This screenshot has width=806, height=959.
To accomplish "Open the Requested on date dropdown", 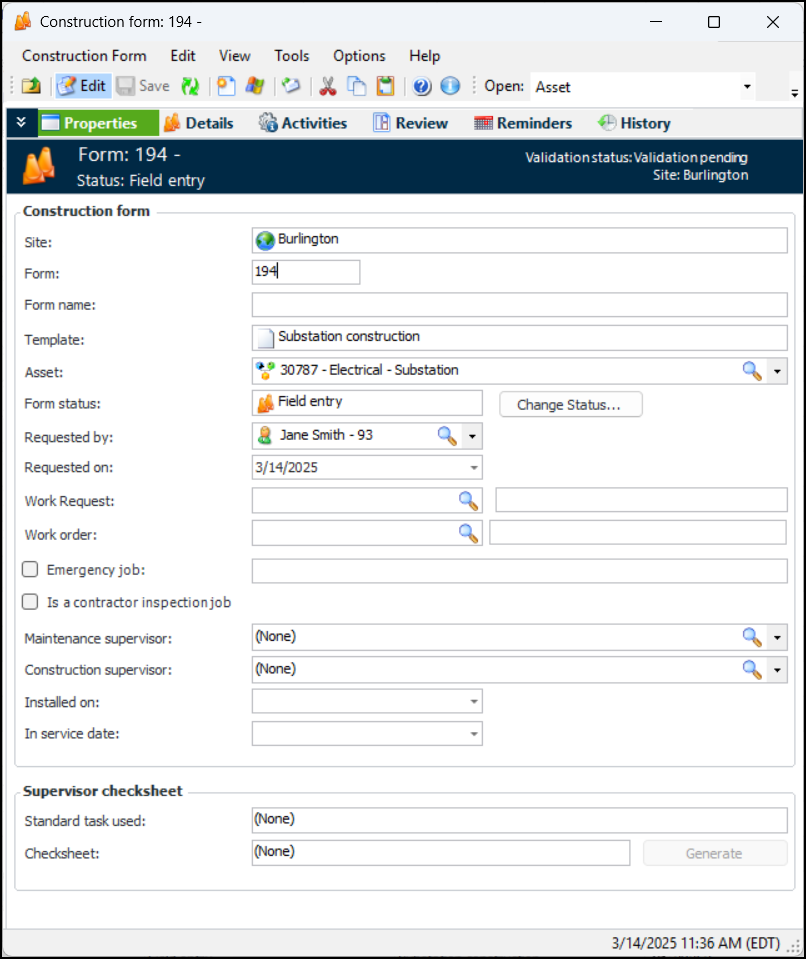I will point(474,468).
